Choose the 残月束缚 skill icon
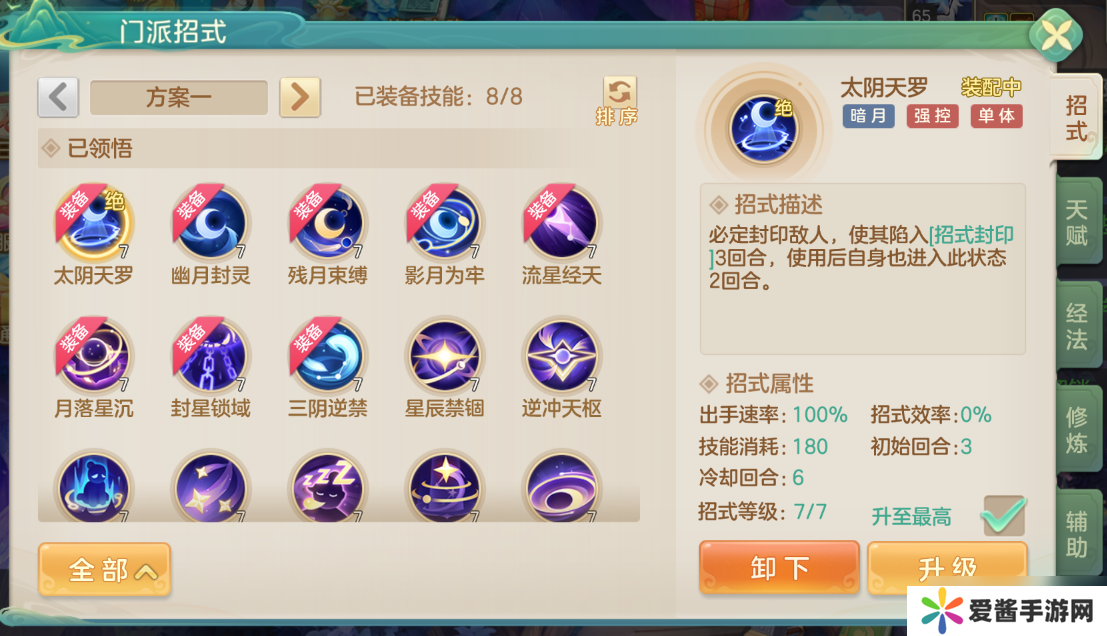Screen dimensions: 1107x636 coord(328,224)
